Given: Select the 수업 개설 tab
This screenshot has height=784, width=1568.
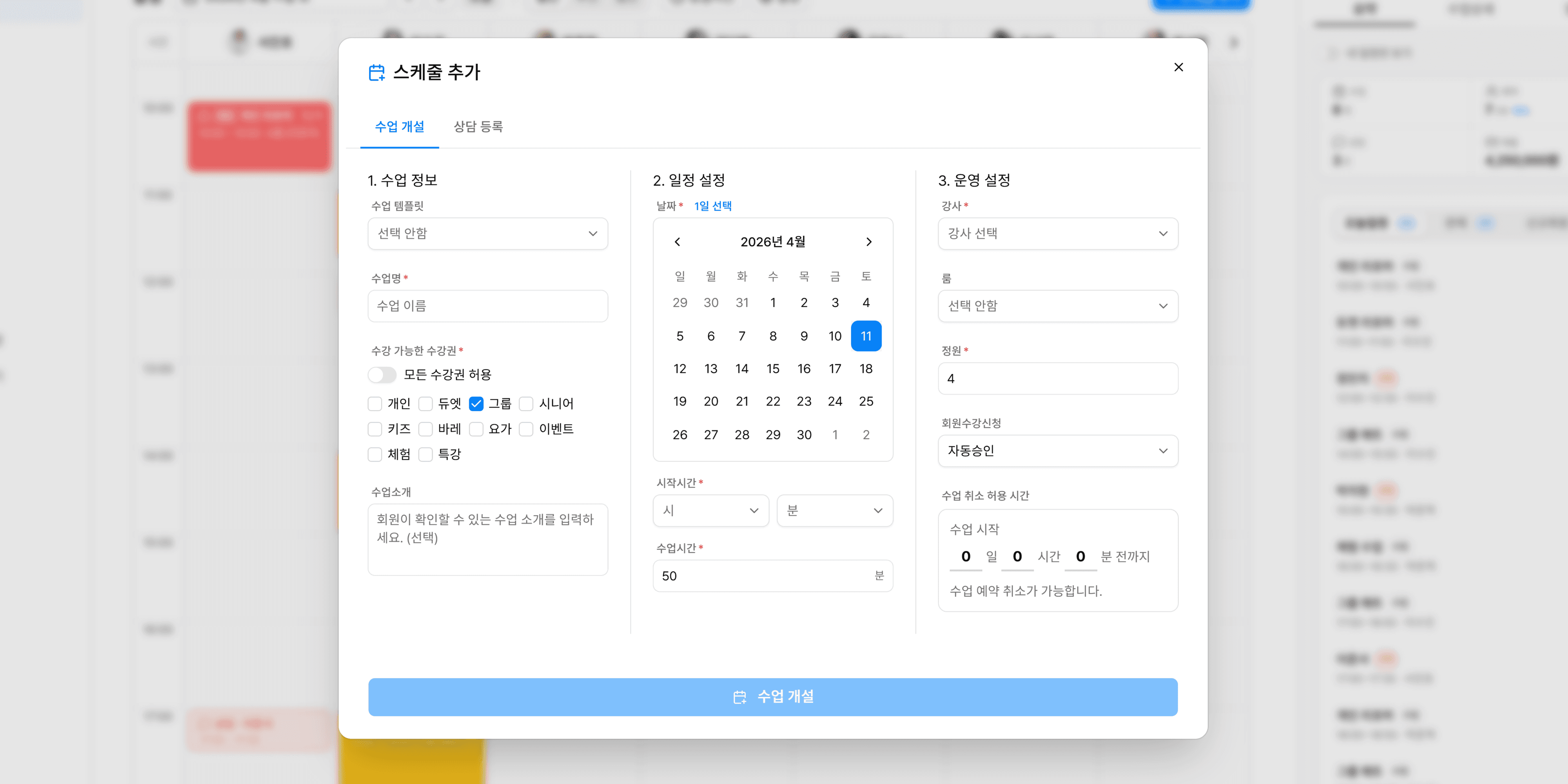Looking at the screenshot, I should [400, 127].
